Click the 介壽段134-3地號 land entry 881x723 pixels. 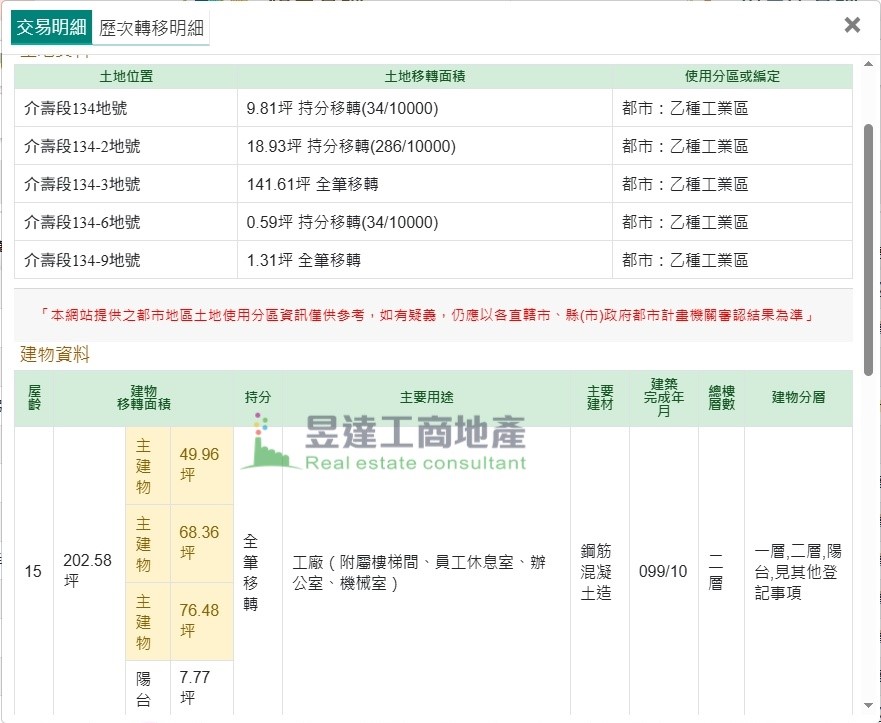click(x=82, y=184)
